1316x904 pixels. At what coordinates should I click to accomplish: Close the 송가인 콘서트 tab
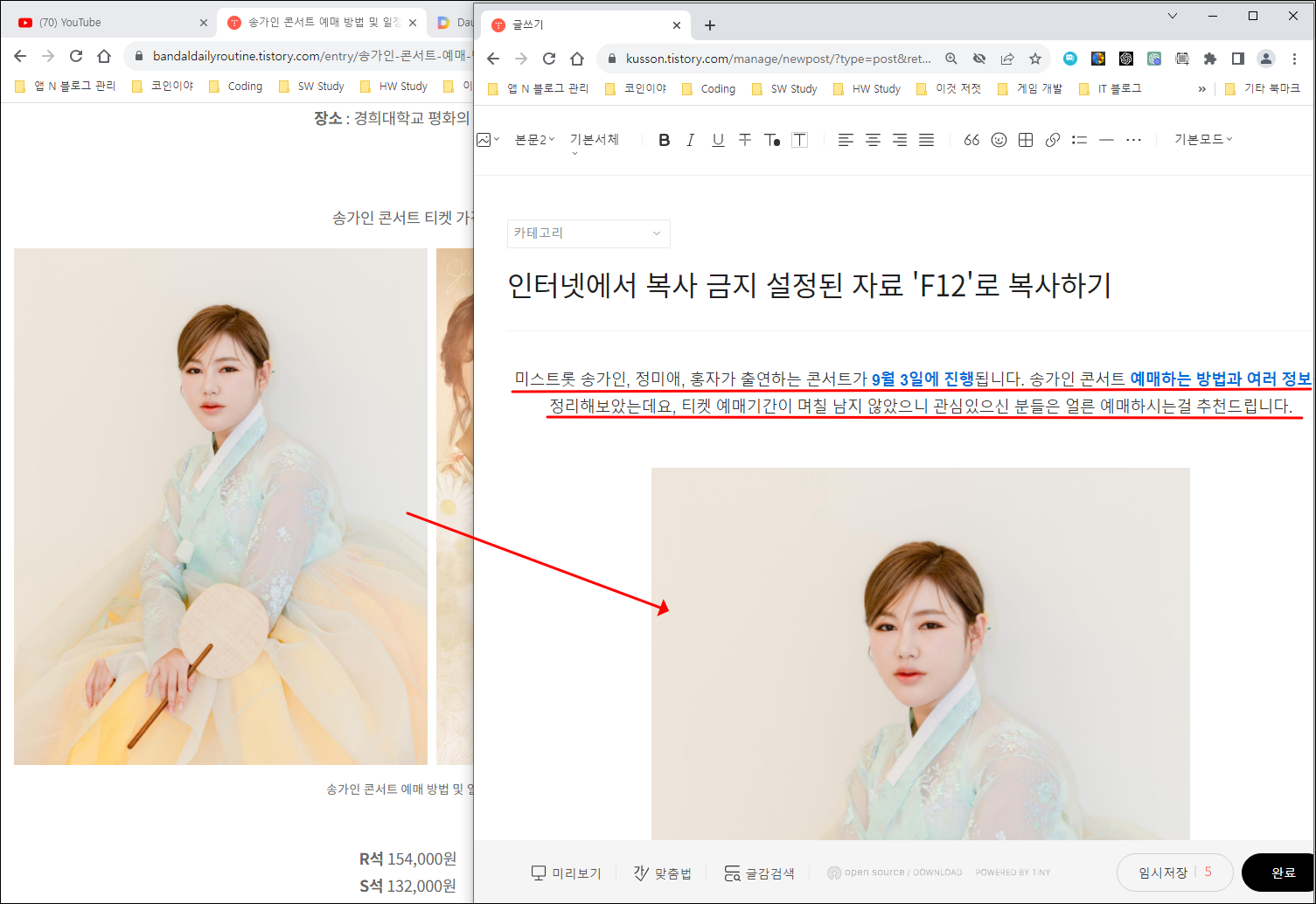[x=413, y=23]
